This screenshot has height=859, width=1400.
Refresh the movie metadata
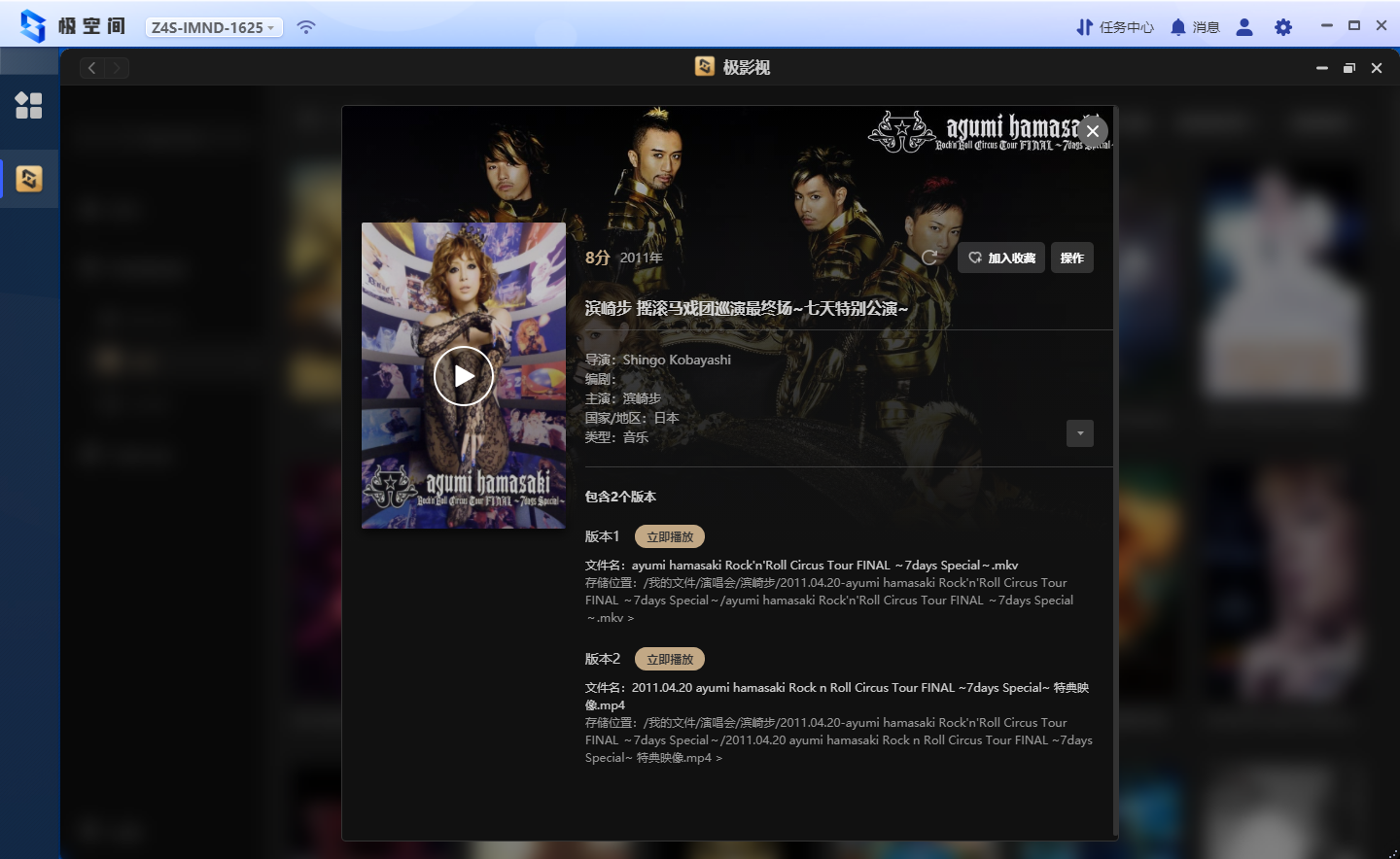coord(929,258)
